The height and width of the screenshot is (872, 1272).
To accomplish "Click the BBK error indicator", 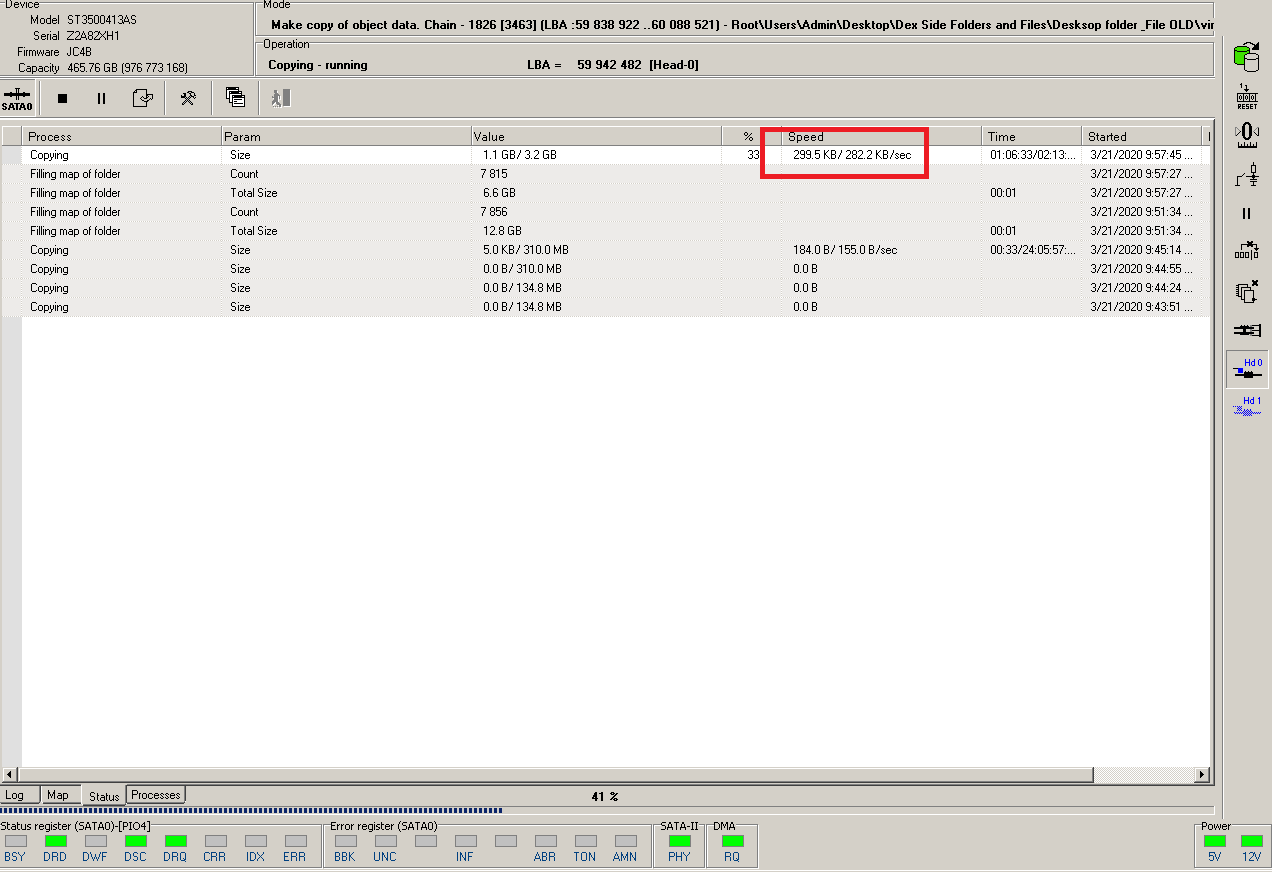I will (x=345, y=841).
